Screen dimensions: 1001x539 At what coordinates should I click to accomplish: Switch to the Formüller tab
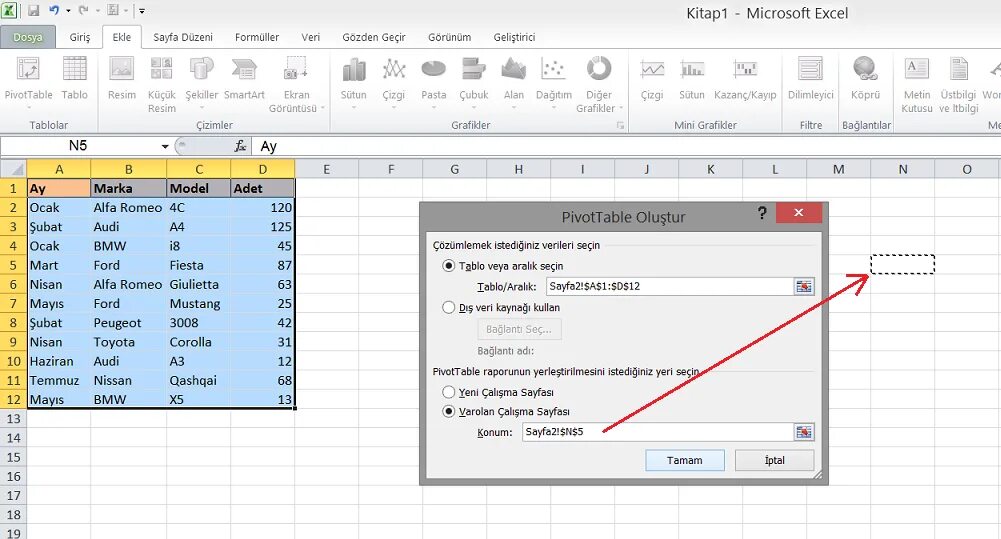257,37
